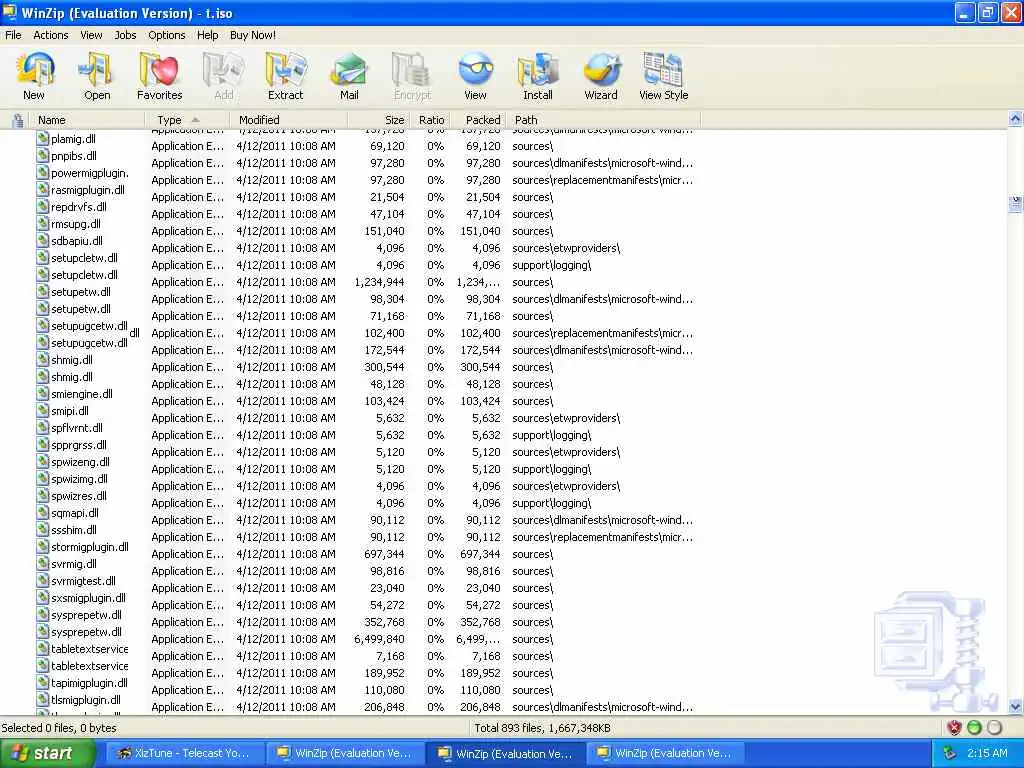Select the rmsupg.dll file icon

point(43,223)
